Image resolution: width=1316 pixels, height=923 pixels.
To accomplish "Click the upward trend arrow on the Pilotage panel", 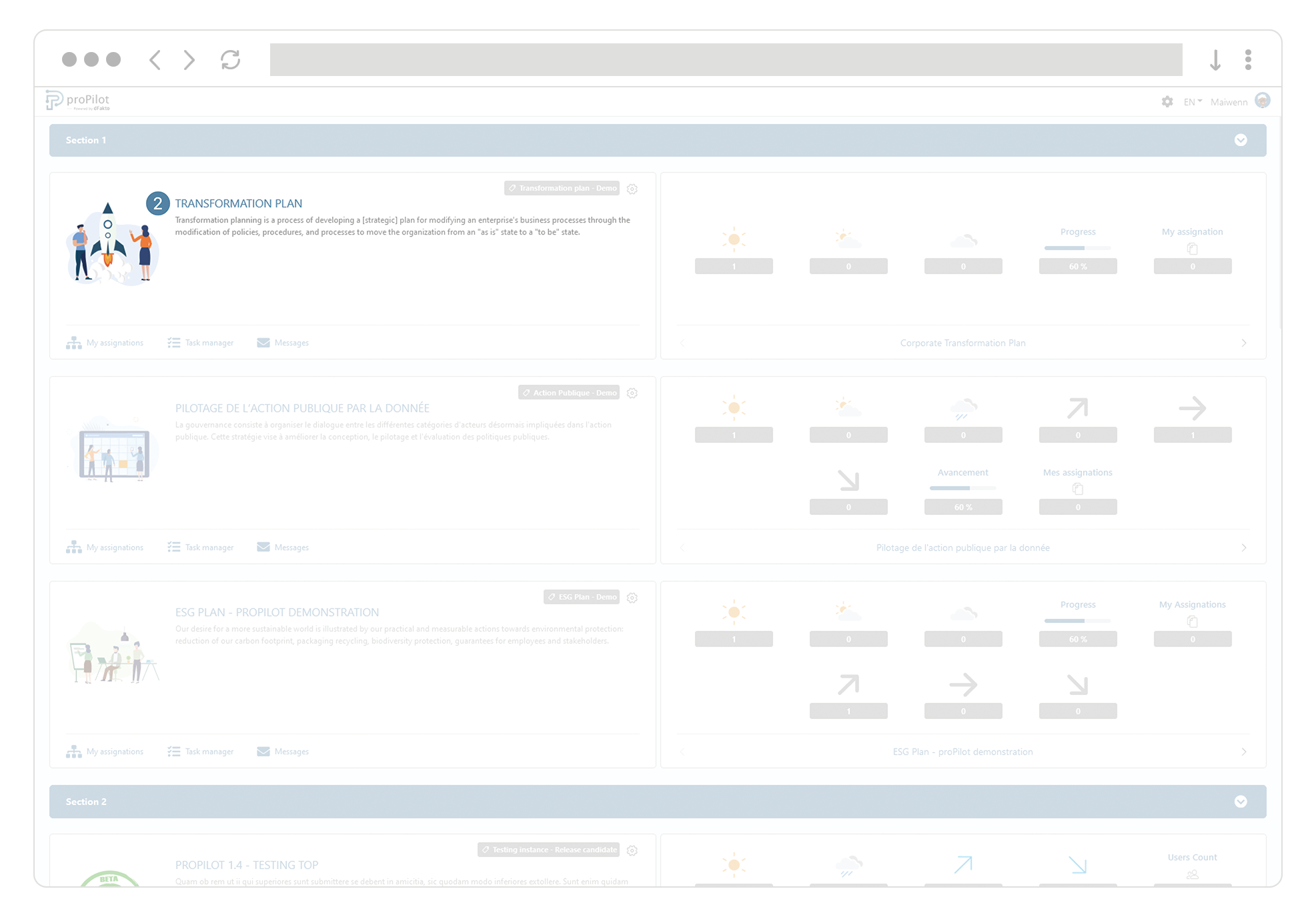I will (x=1077, y=408).
